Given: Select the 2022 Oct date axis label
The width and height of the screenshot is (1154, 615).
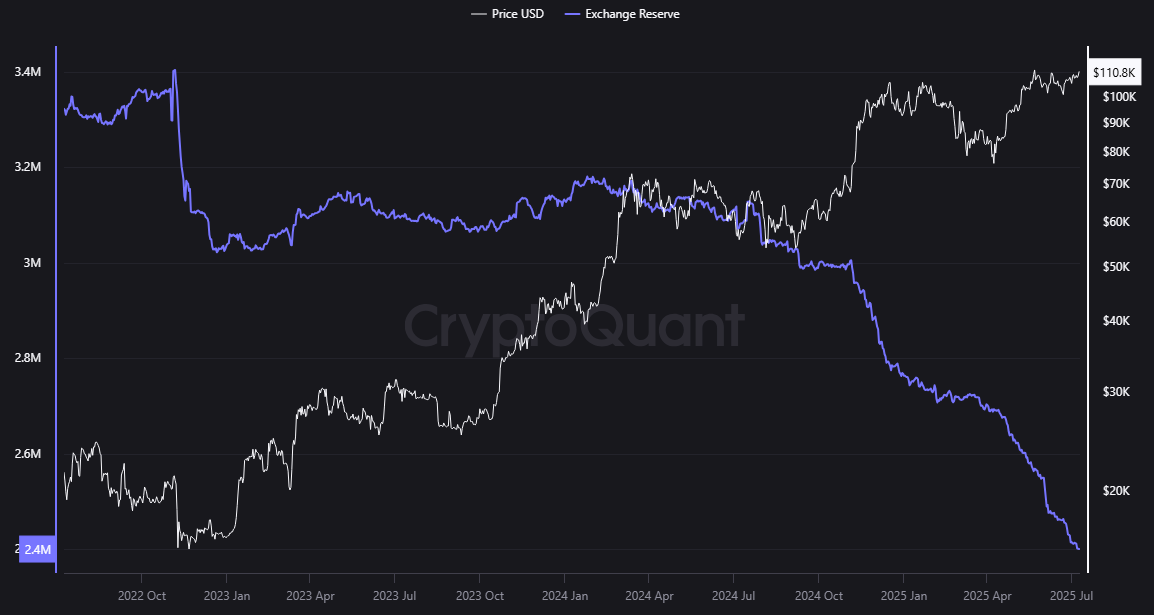Looking at the screenshot, I should (142, 595).
